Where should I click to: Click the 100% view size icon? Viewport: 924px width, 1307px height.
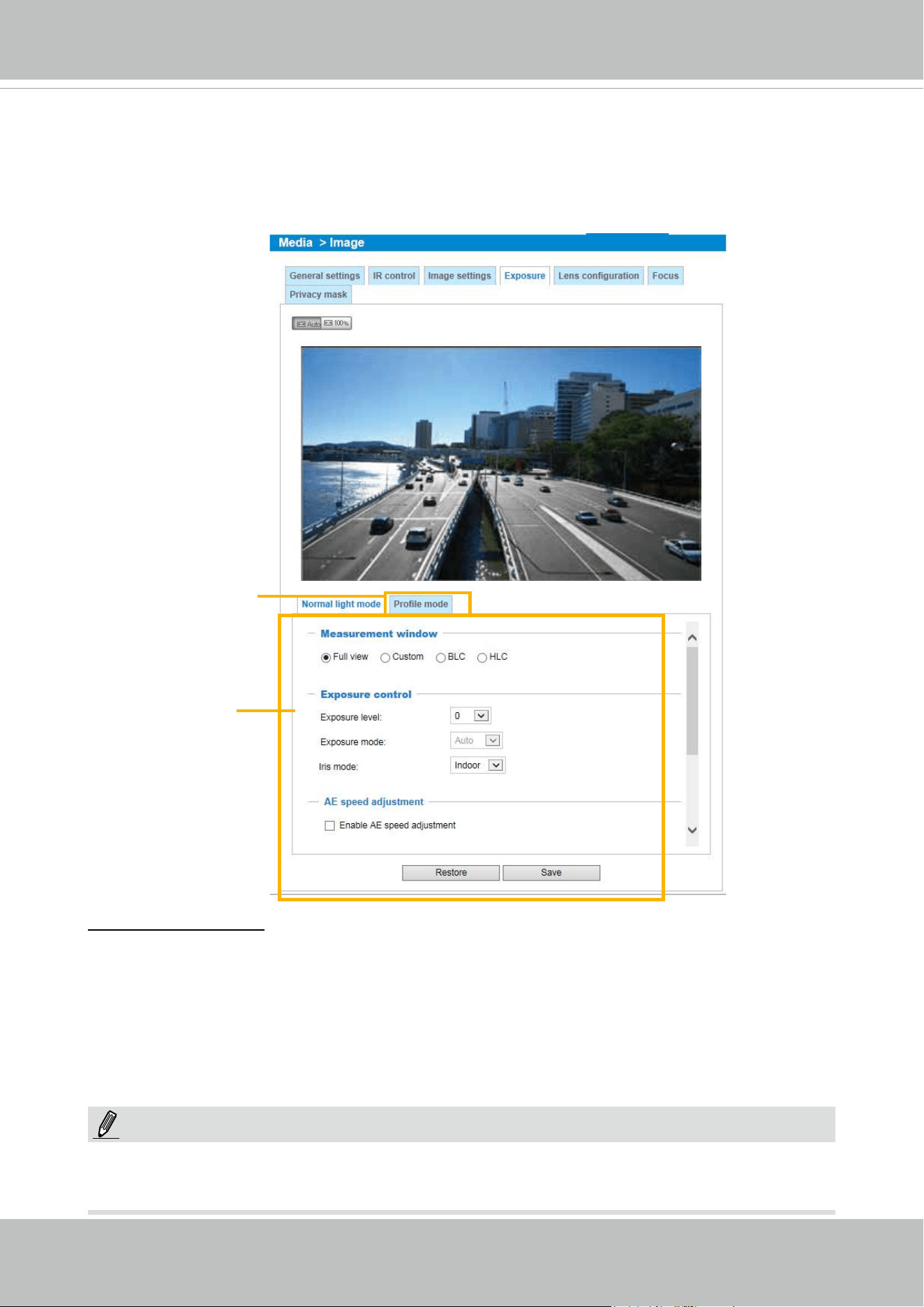pos(336,323)
